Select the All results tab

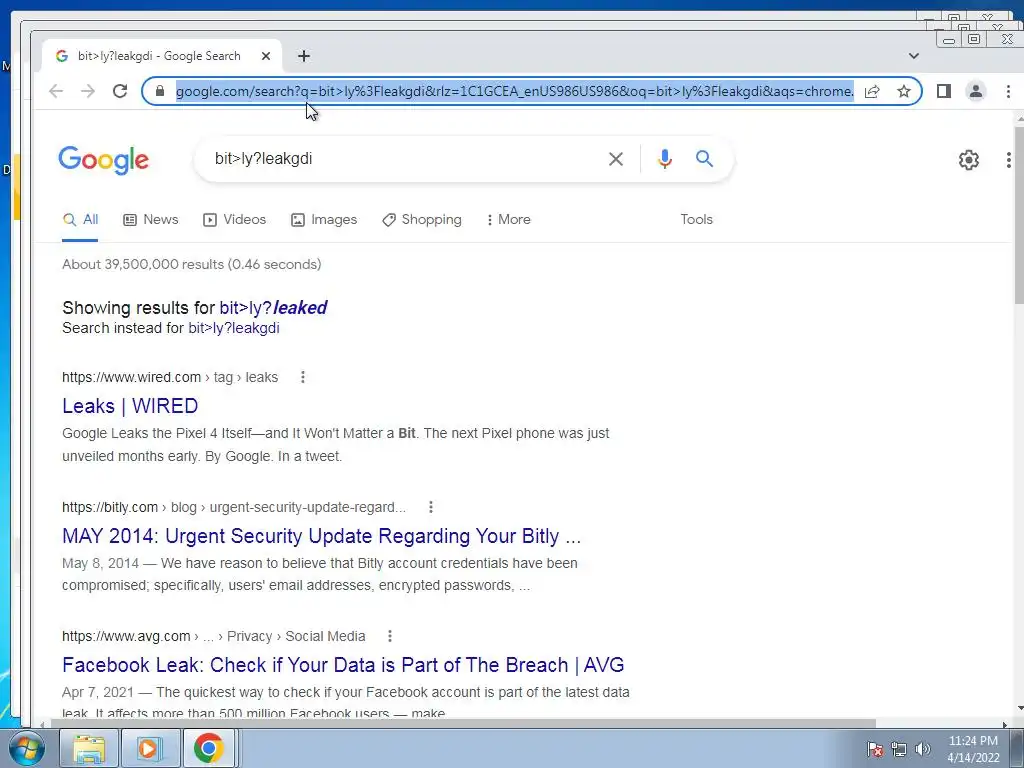click(80, 220)
